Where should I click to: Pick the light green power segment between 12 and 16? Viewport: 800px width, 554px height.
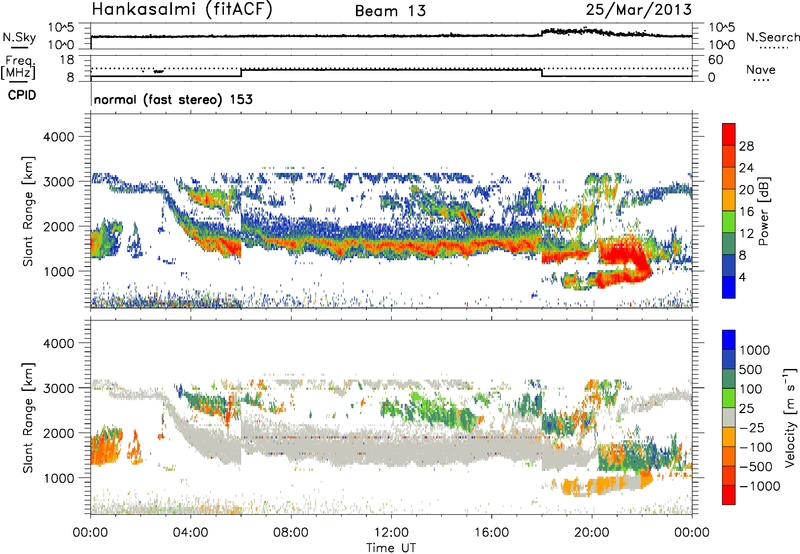(729, 222)
